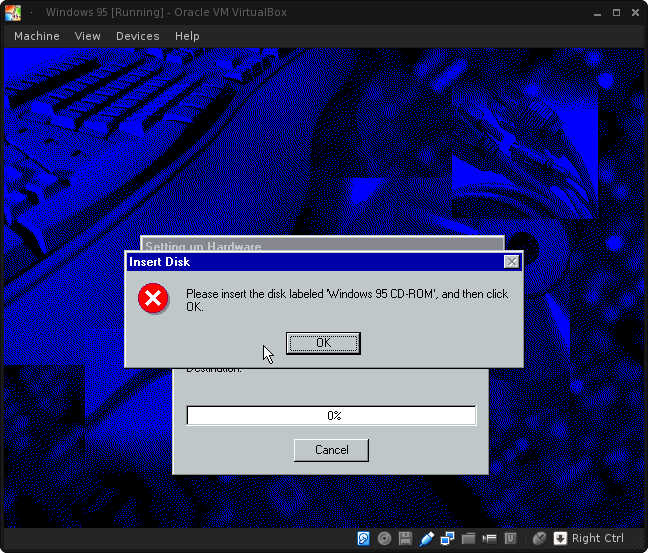Minimize the VirtualBox window
Viewport: 648px width, 553px height.
point(597,13)
